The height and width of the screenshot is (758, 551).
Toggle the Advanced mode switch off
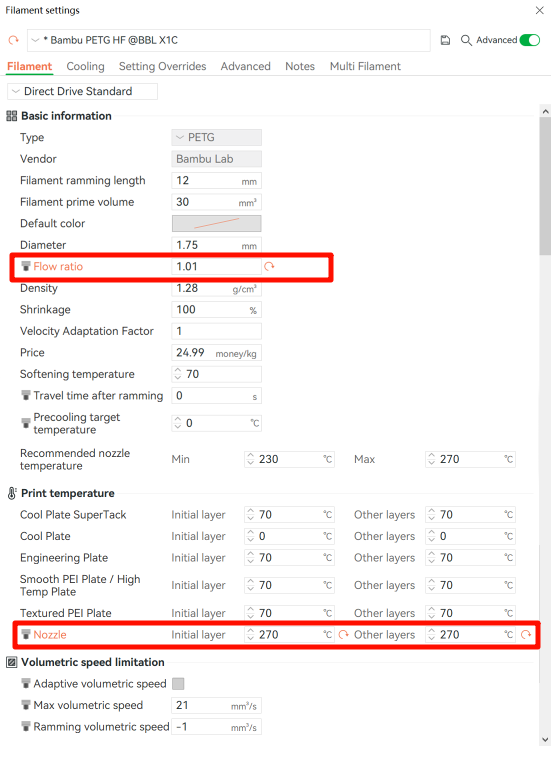[x=530, y=40]
